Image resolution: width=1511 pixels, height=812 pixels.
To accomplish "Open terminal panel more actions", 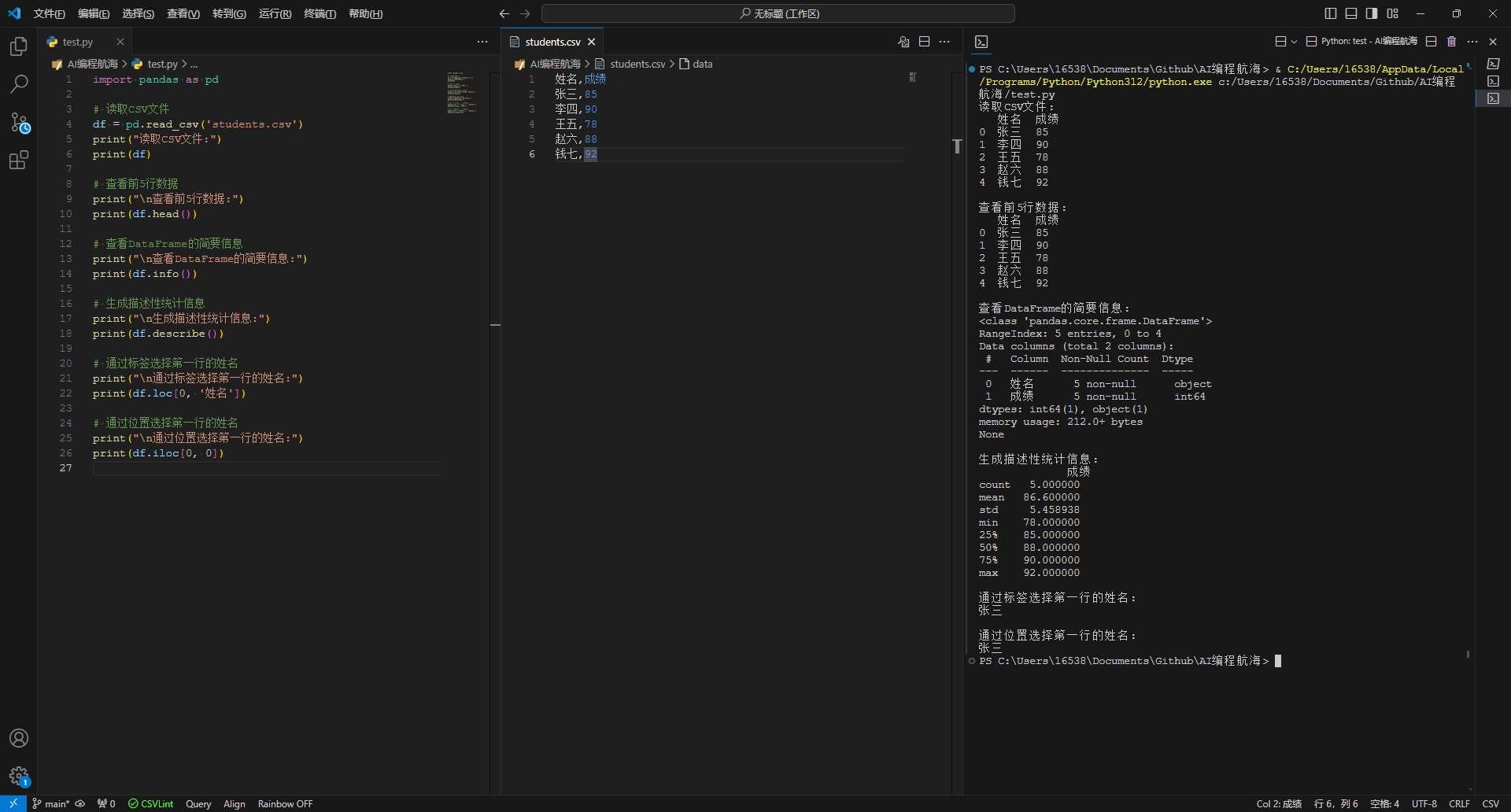I will [x=1472, y=42].
